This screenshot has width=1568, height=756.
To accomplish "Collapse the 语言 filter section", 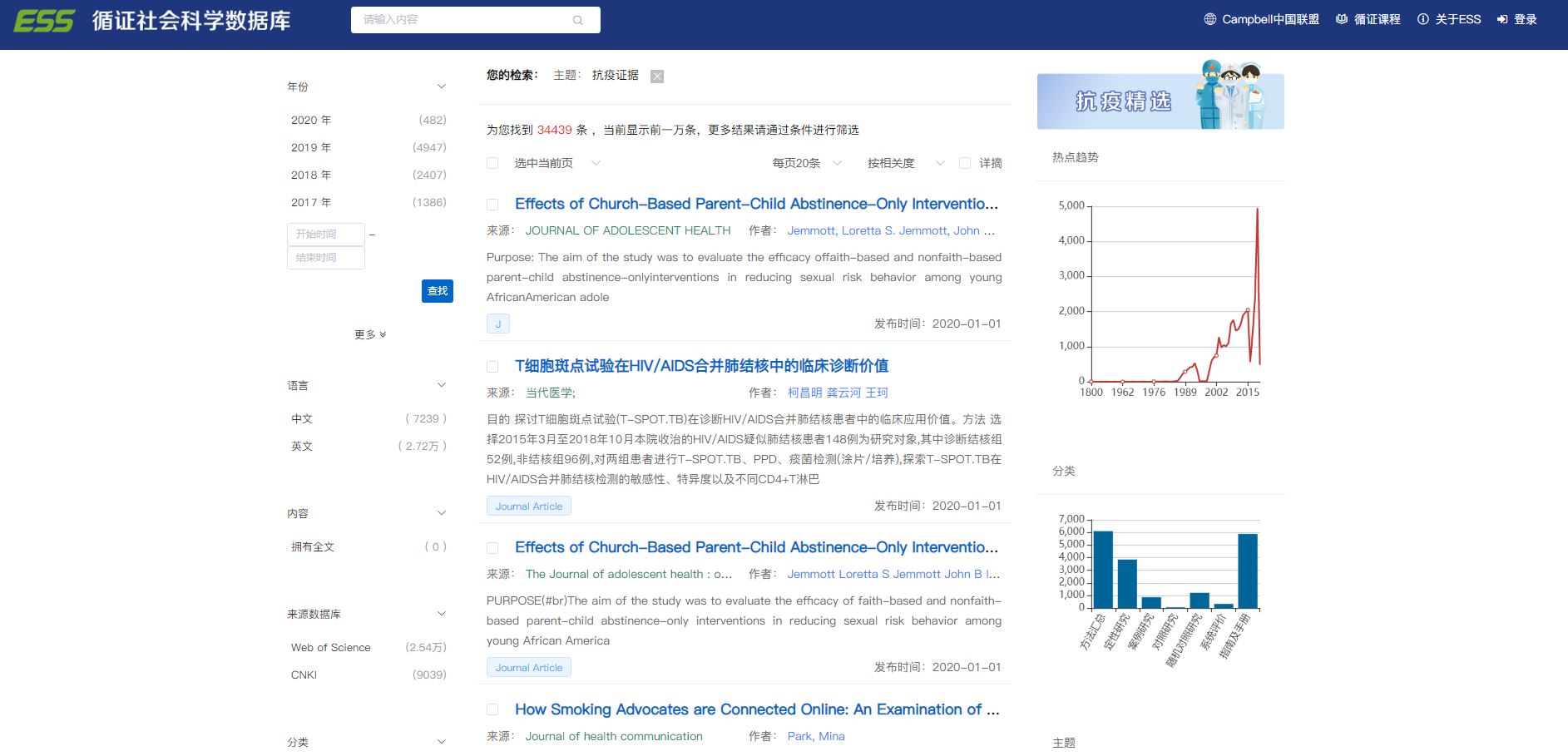I will 442,385.
